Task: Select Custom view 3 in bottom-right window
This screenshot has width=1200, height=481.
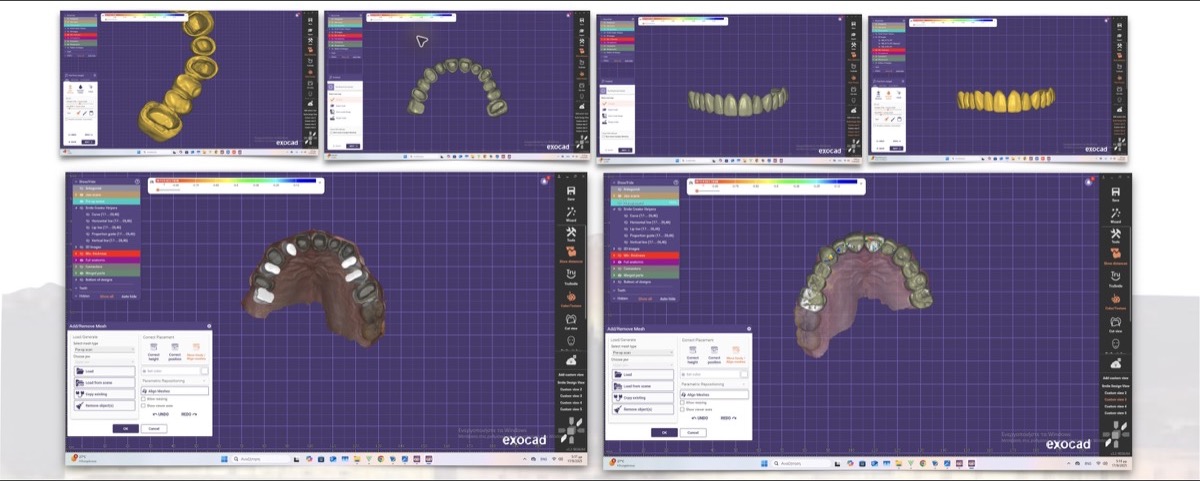Action: click(1115, 398)
